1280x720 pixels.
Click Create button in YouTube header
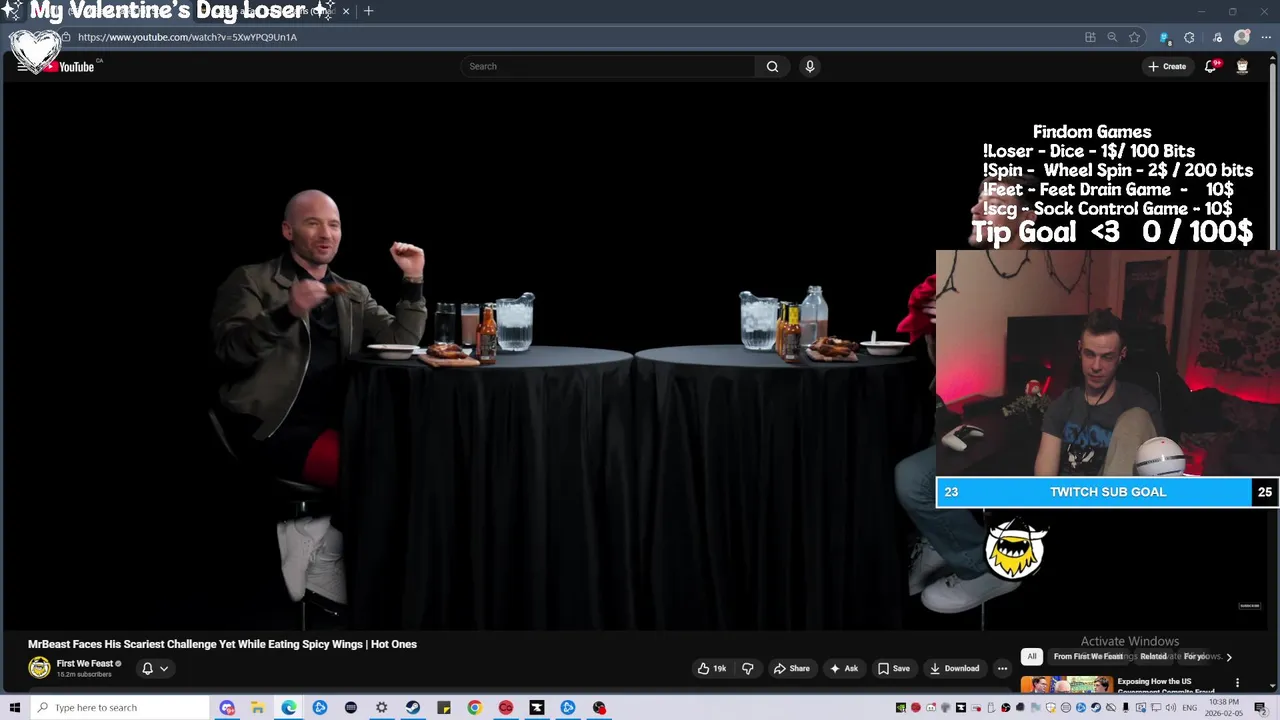[1167, 66]
